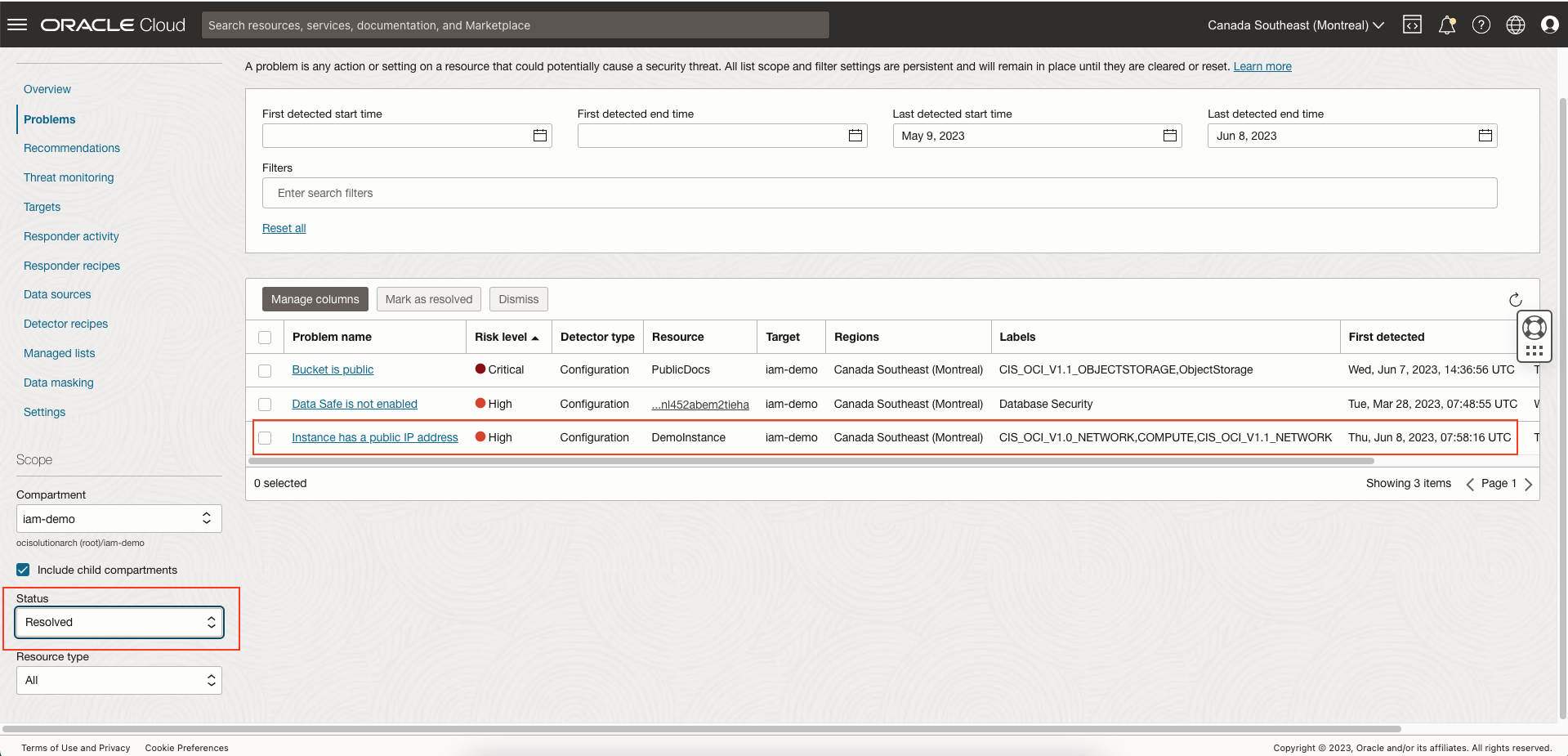This screenshot has height=756, width=1568.
Task: Click the page-level horizontal scrollbar at bottom
Action: click(x=701, y=728)
